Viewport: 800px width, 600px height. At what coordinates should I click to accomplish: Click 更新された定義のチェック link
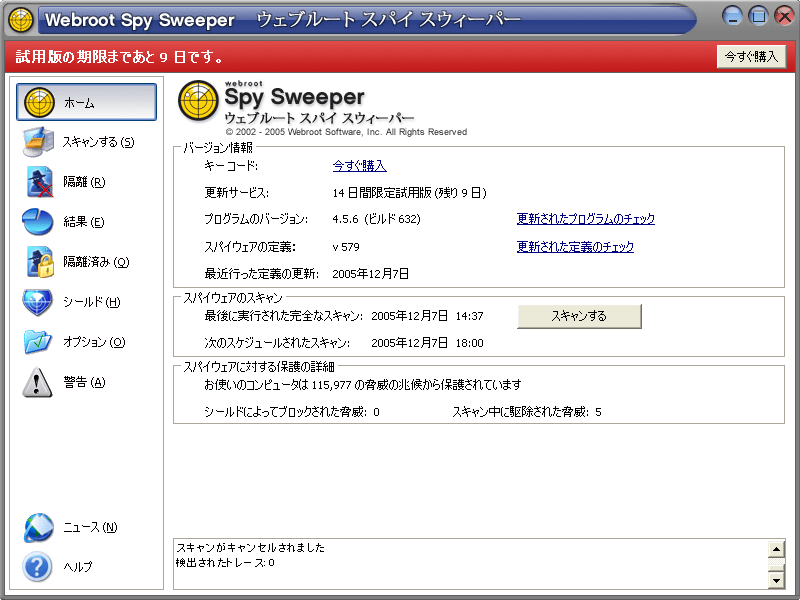[575, 246]
